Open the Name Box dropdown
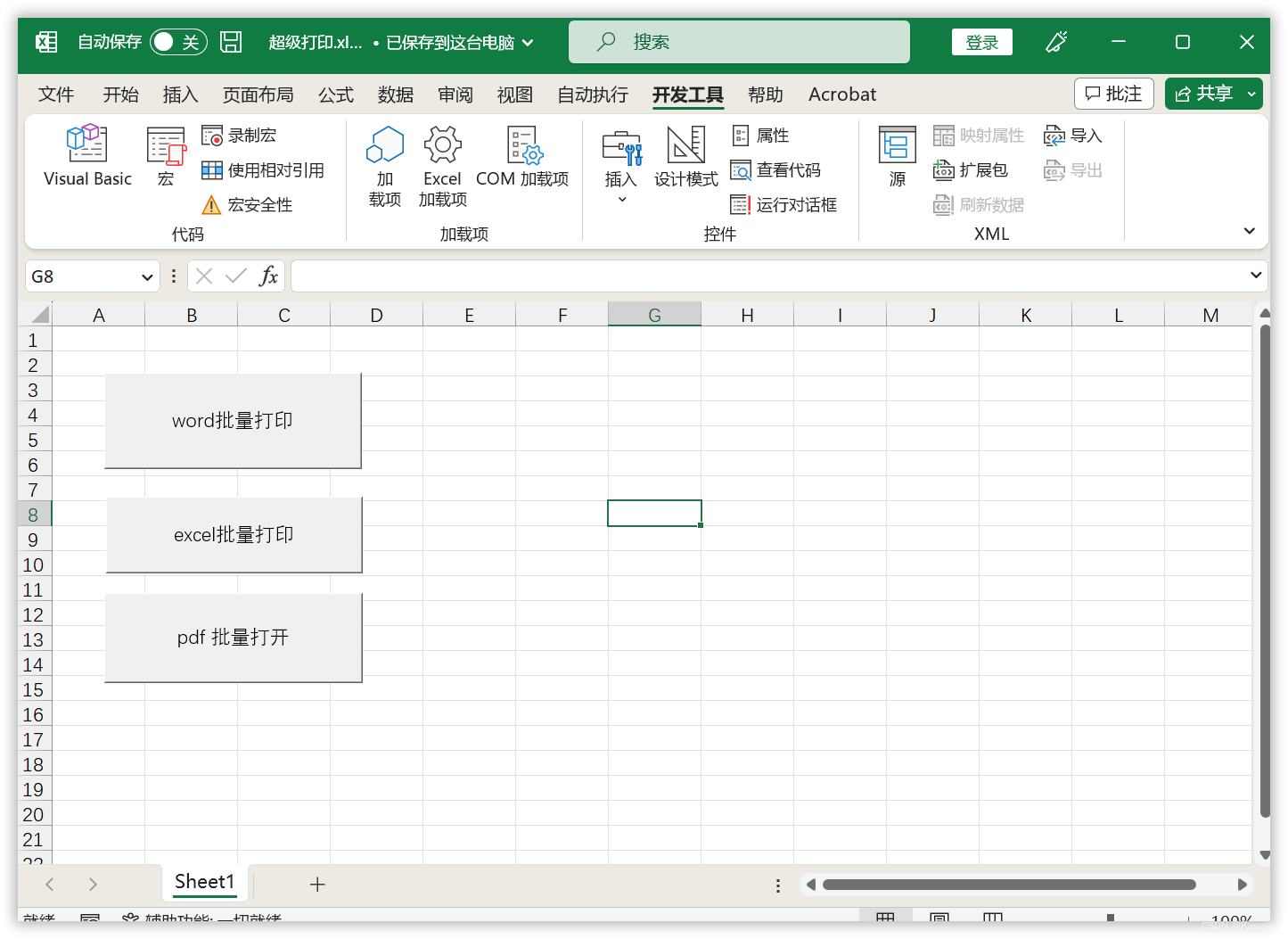The image size is (1288, 939). click(x=147, y=277)
